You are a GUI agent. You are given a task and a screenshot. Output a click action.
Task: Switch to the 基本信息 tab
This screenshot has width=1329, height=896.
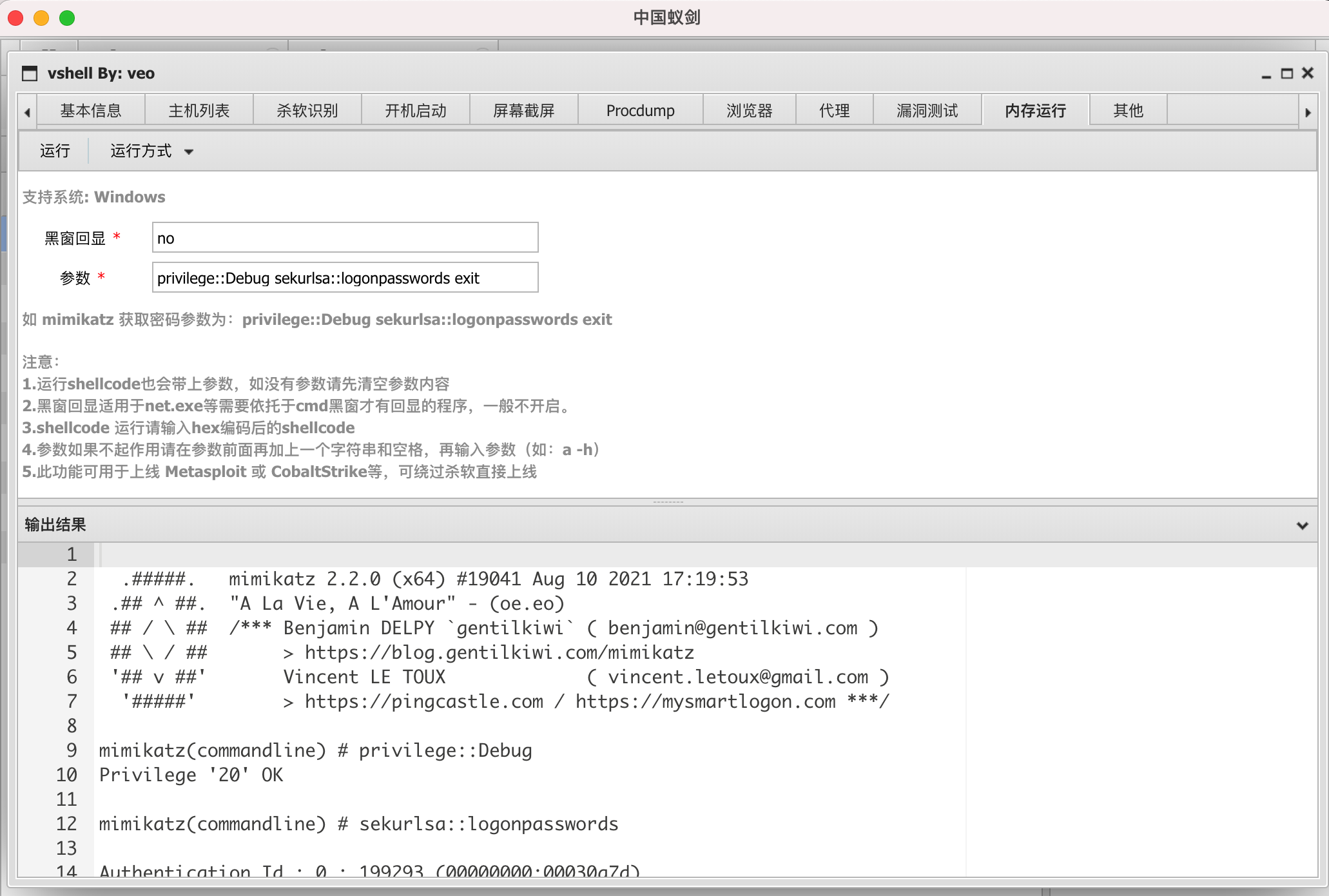tap(91, 111)
